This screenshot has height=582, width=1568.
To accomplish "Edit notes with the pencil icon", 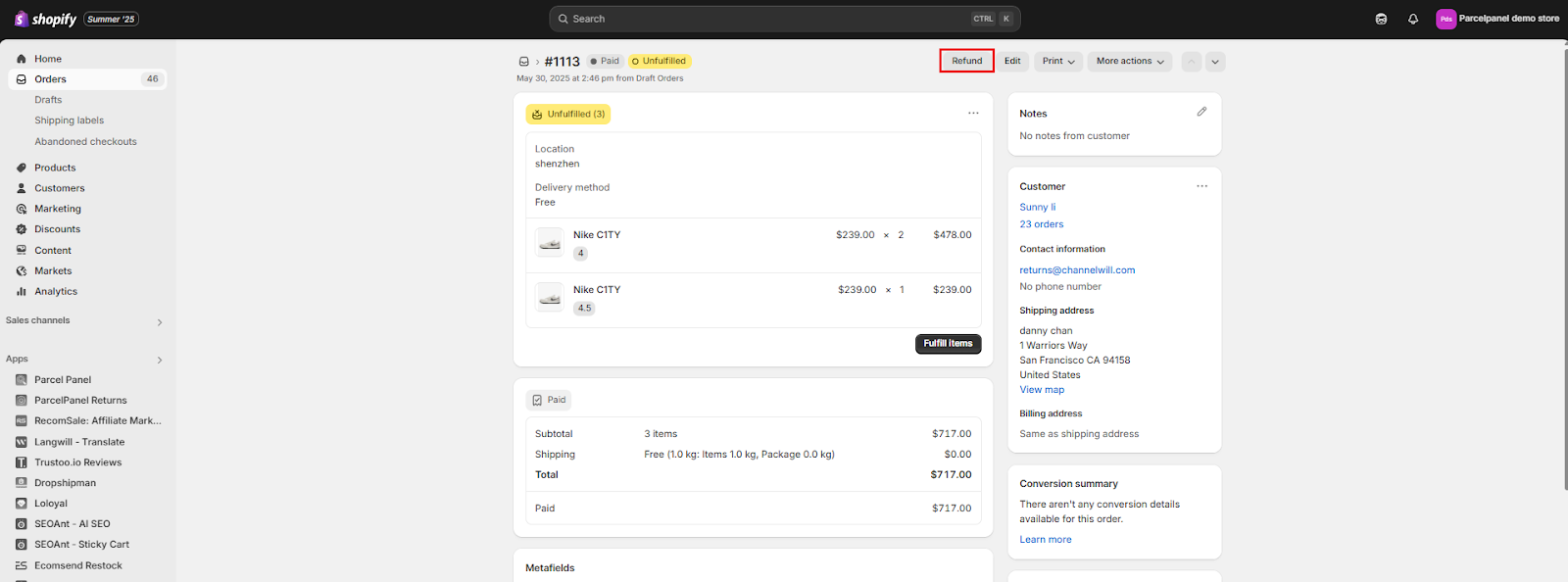I will (x=1201, y=112).
